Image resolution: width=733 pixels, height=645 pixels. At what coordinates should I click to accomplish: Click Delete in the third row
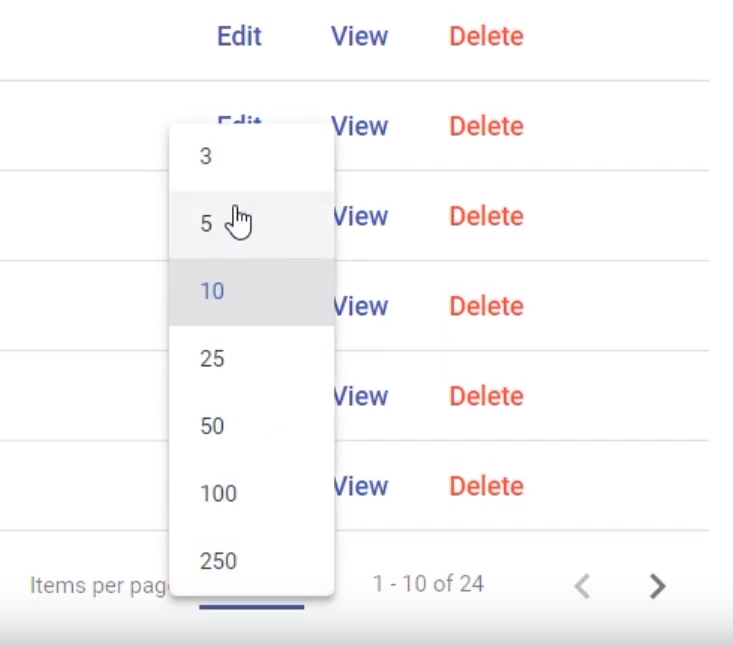pyautogui.click(x=486, y=216)
